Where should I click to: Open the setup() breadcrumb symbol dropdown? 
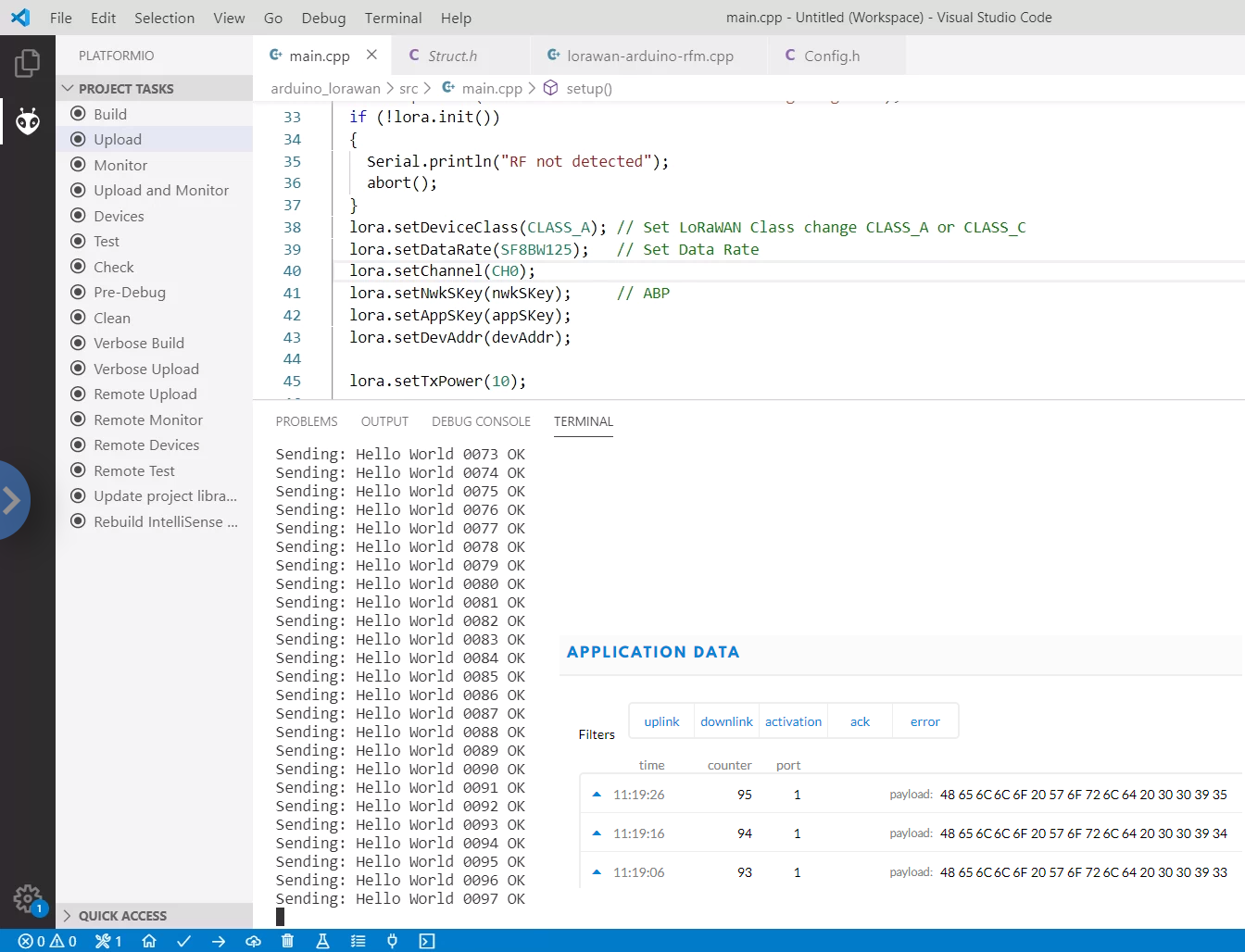click(589, 88)
